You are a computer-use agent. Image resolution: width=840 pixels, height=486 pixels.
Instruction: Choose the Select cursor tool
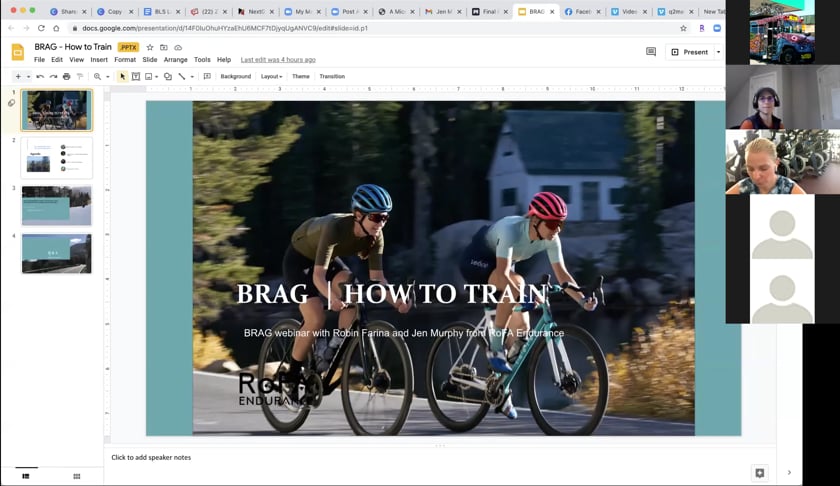(123, 77)
